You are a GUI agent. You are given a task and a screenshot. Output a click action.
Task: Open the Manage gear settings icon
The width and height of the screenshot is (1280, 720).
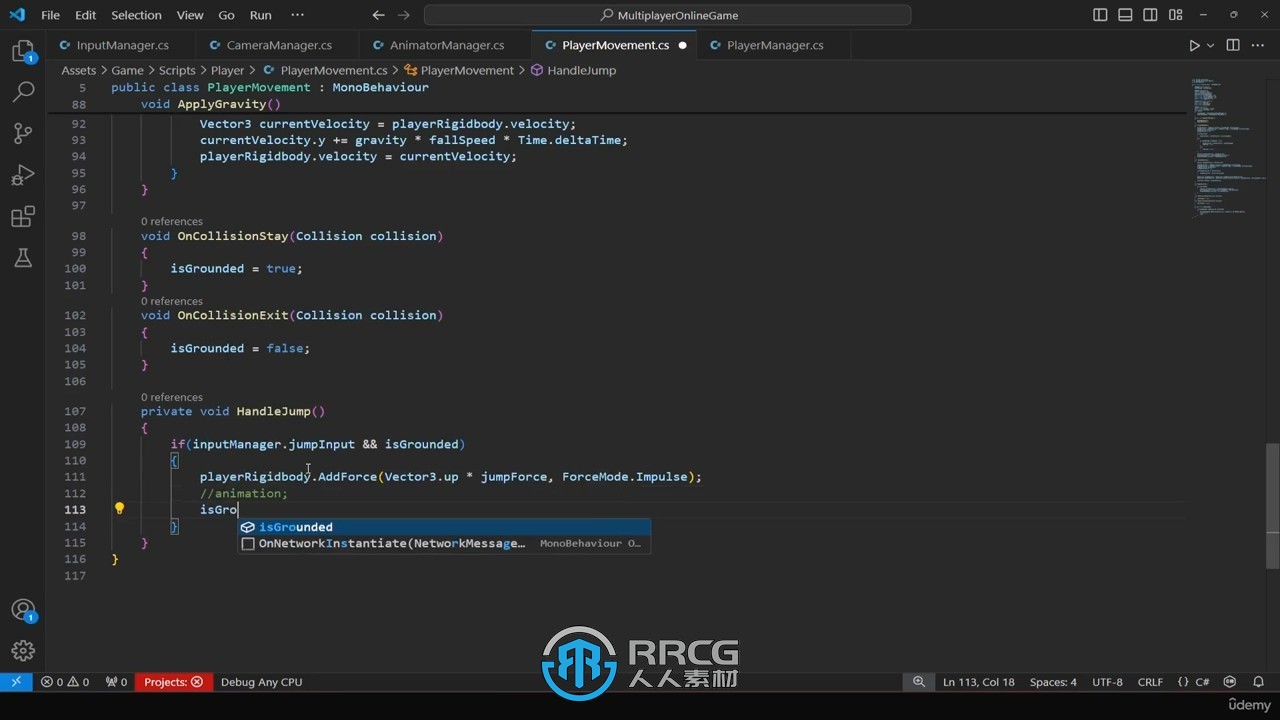coord(22,650)
